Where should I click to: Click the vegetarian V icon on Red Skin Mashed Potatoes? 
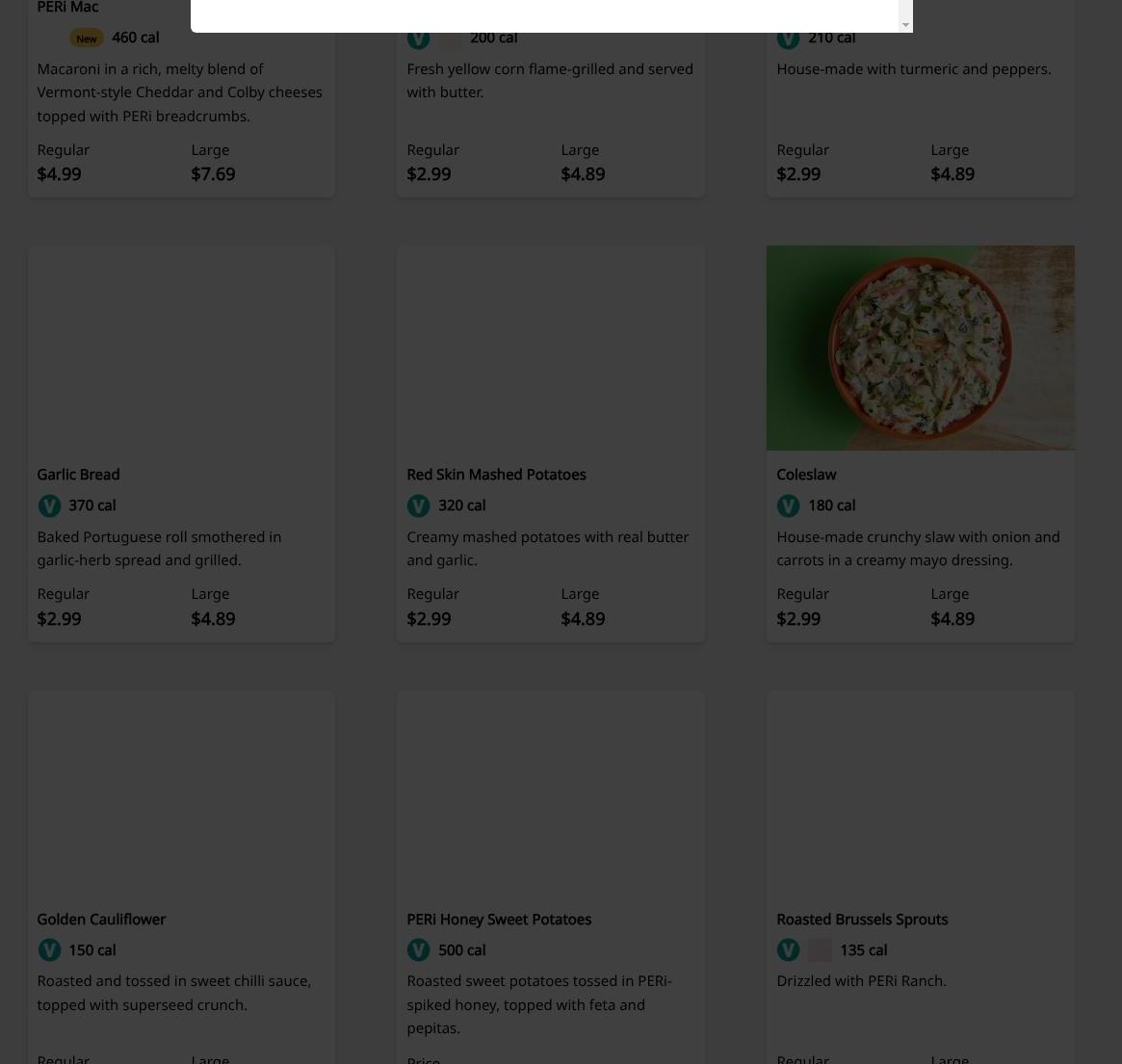point(419,506)
